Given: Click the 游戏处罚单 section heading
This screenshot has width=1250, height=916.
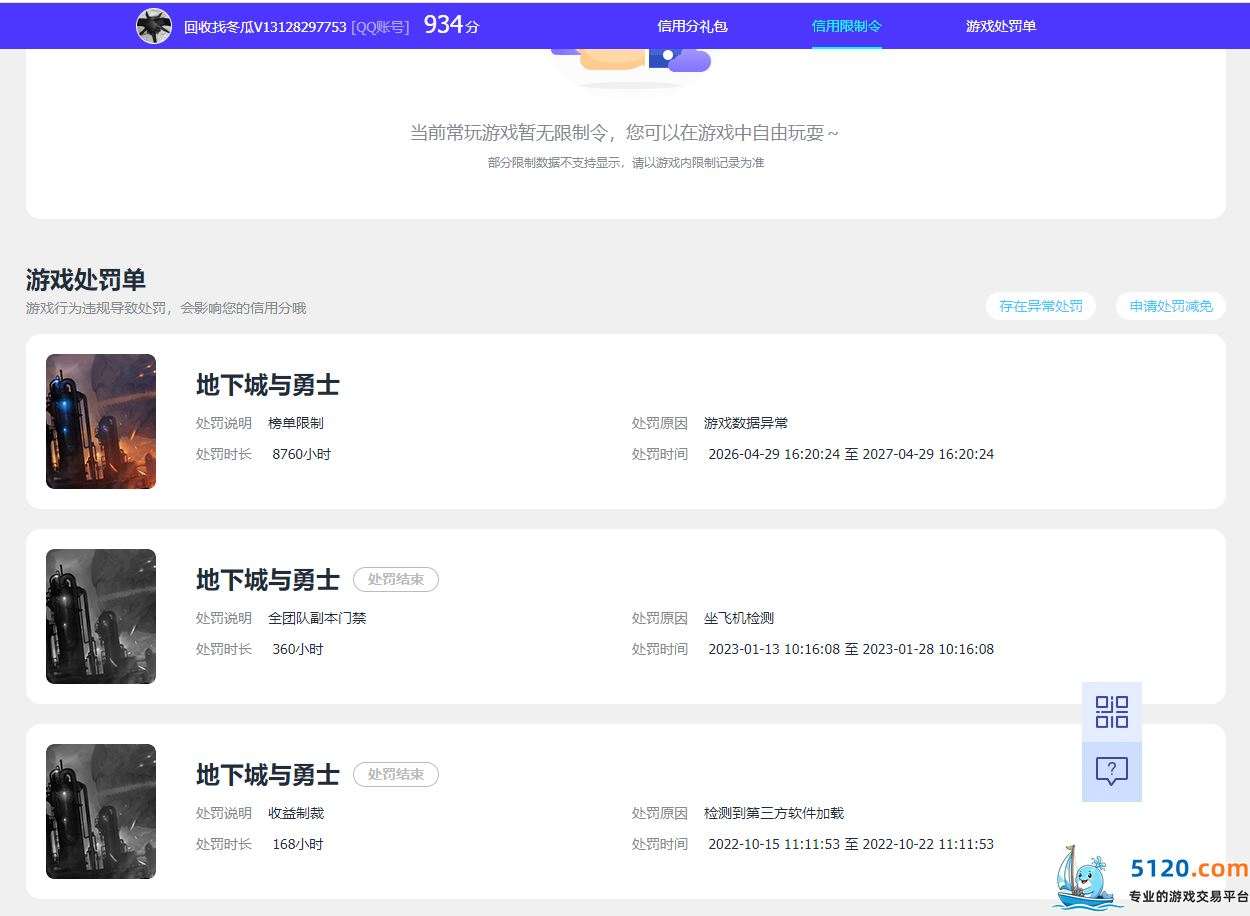Looking at the screenshot, I should click(86, 279).
